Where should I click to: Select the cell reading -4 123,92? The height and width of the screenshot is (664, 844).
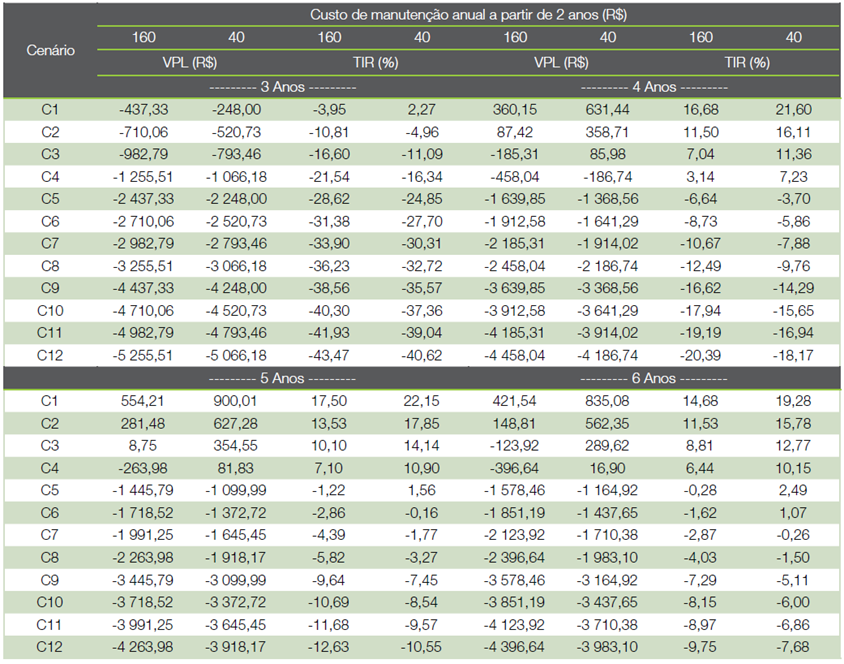[x=515, y=625]
